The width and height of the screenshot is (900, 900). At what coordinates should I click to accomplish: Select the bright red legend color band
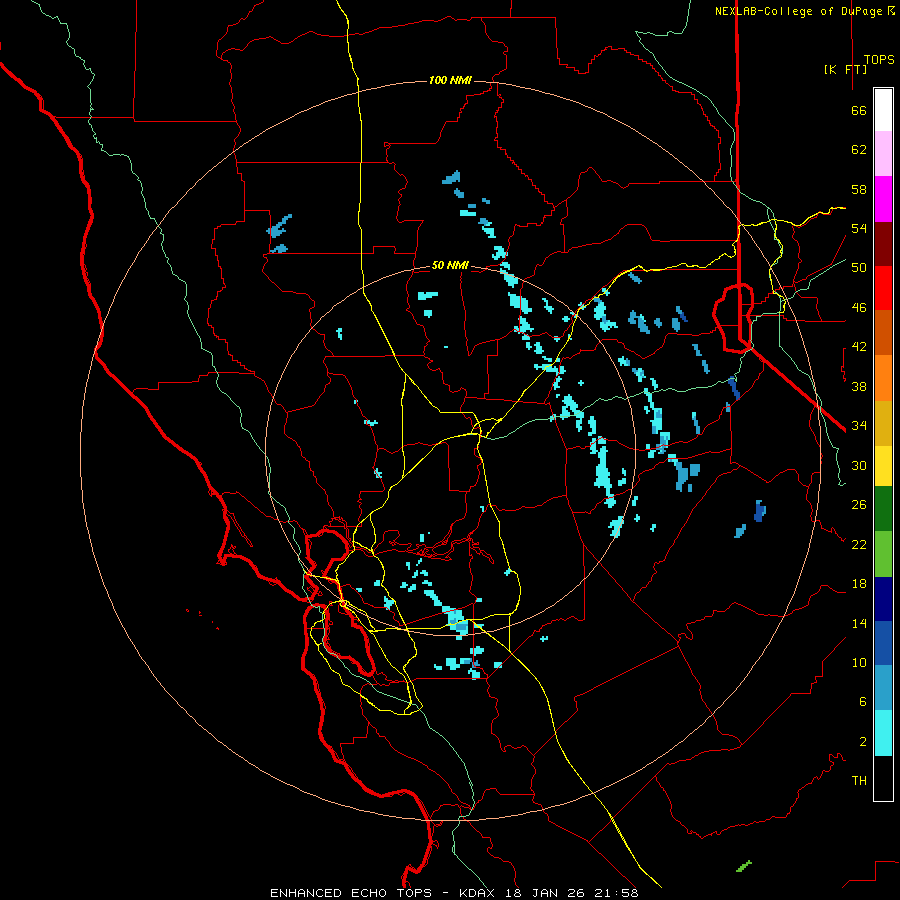click(x=883, y=288)
